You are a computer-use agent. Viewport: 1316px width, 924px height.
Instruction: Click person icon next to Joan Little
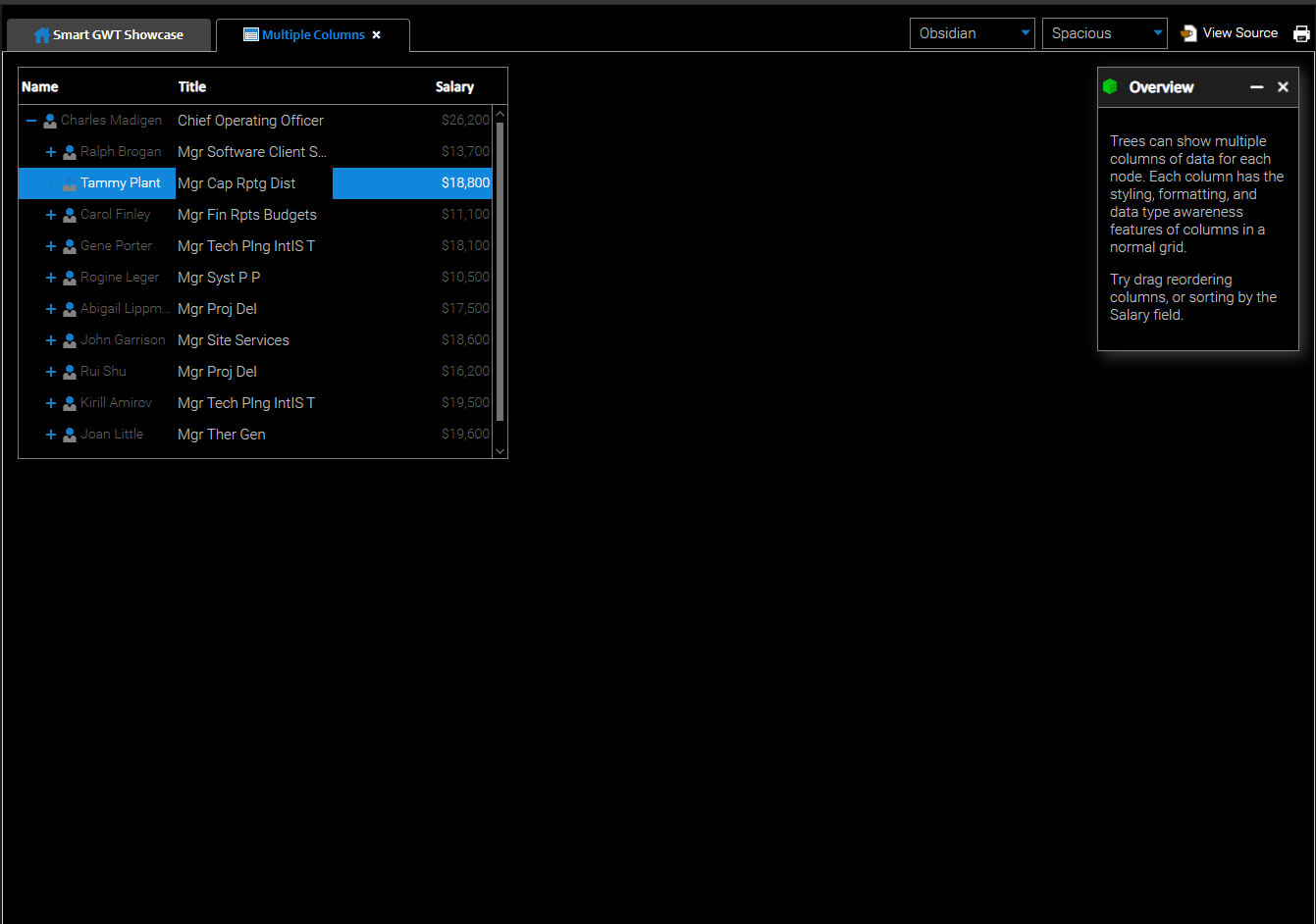pos(70,435)
